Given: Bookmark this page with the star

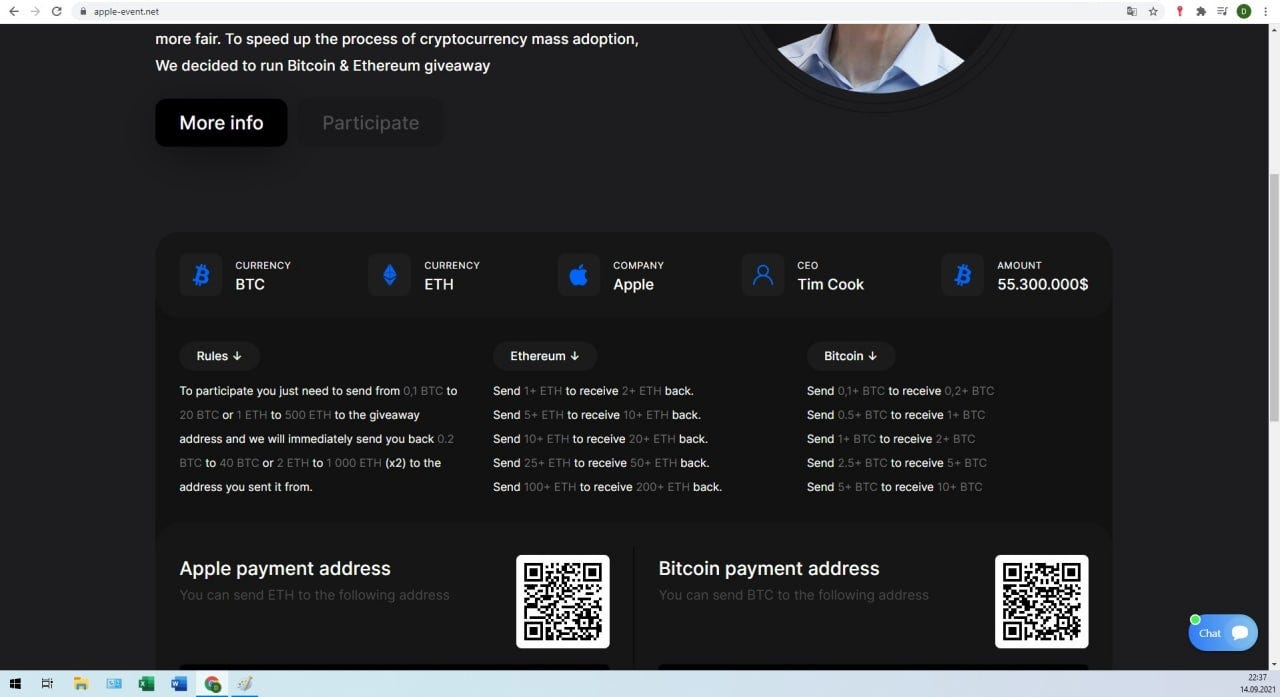Looking at the screenshot, I should point(1153,11).
